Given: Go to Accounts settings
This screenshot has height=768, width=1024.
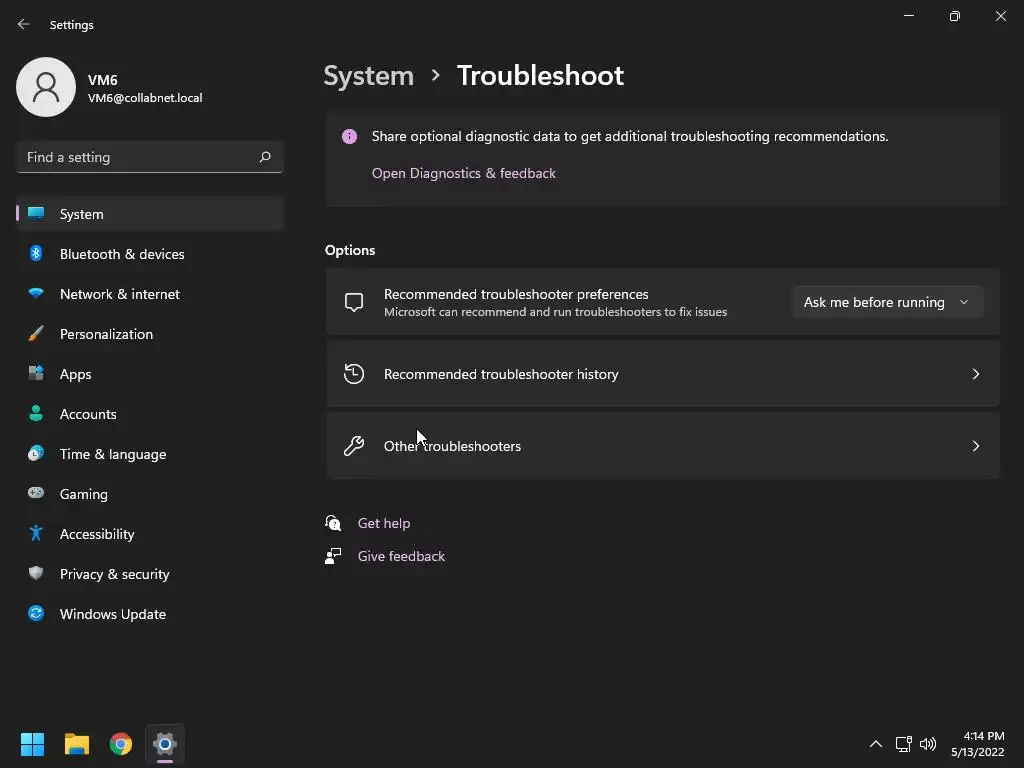Looking at the screenshot, I should pos(88,414).
